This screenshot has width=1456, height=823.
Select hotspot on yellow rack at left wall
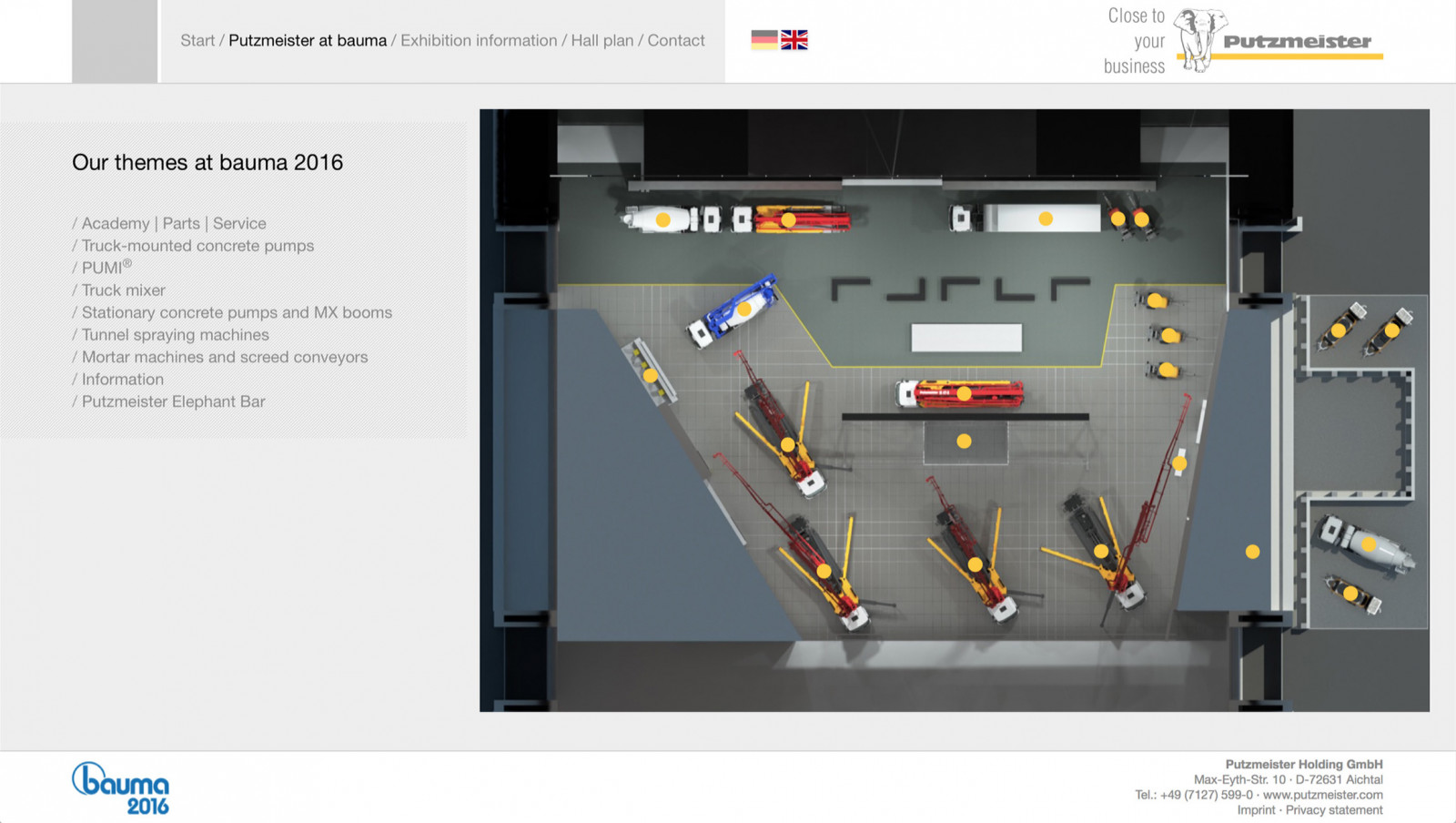(651, 375)
